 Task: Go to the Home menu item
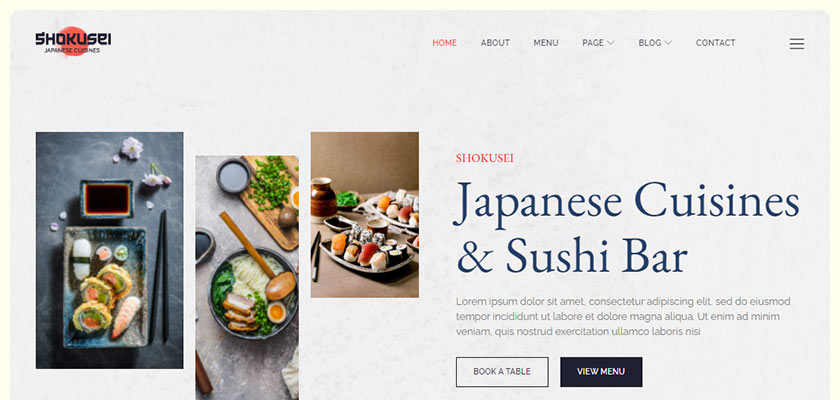point(445,43)
